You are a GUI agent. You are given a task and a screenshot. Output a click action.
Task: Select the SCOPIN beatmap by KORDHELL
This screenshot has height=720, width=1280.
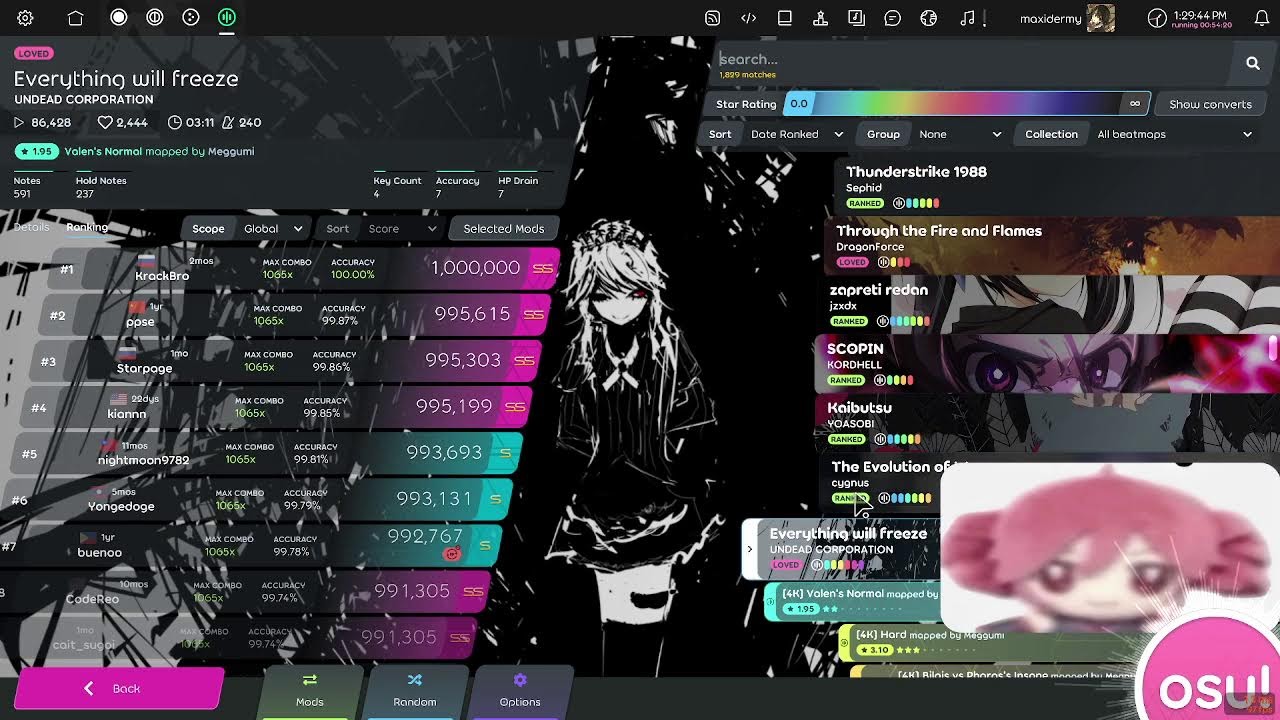click(x=1048, y=363)
